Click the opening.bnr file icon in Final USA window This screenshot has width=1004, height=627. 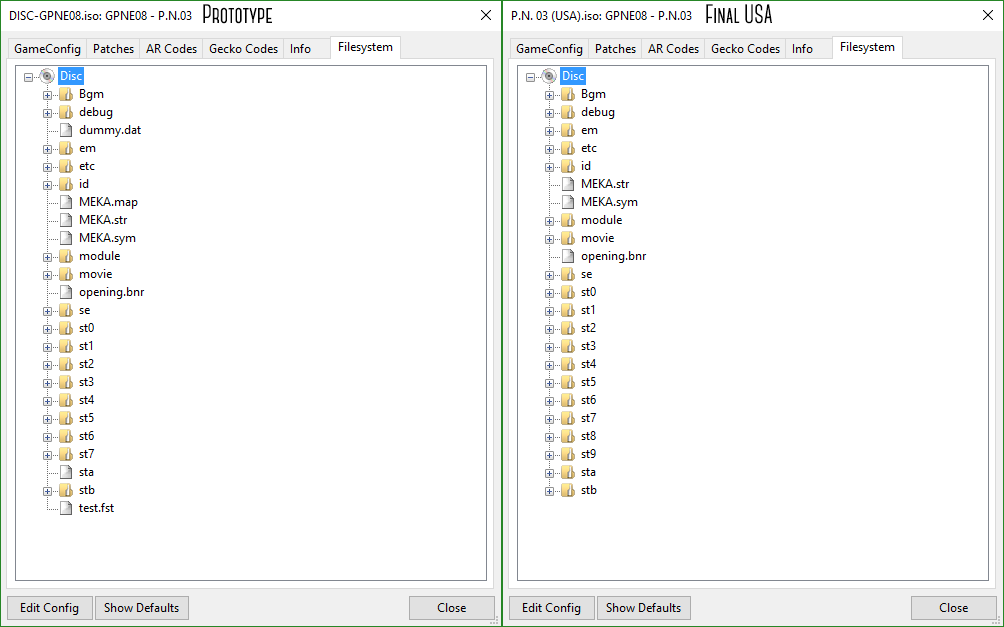(x=568, y=256)
